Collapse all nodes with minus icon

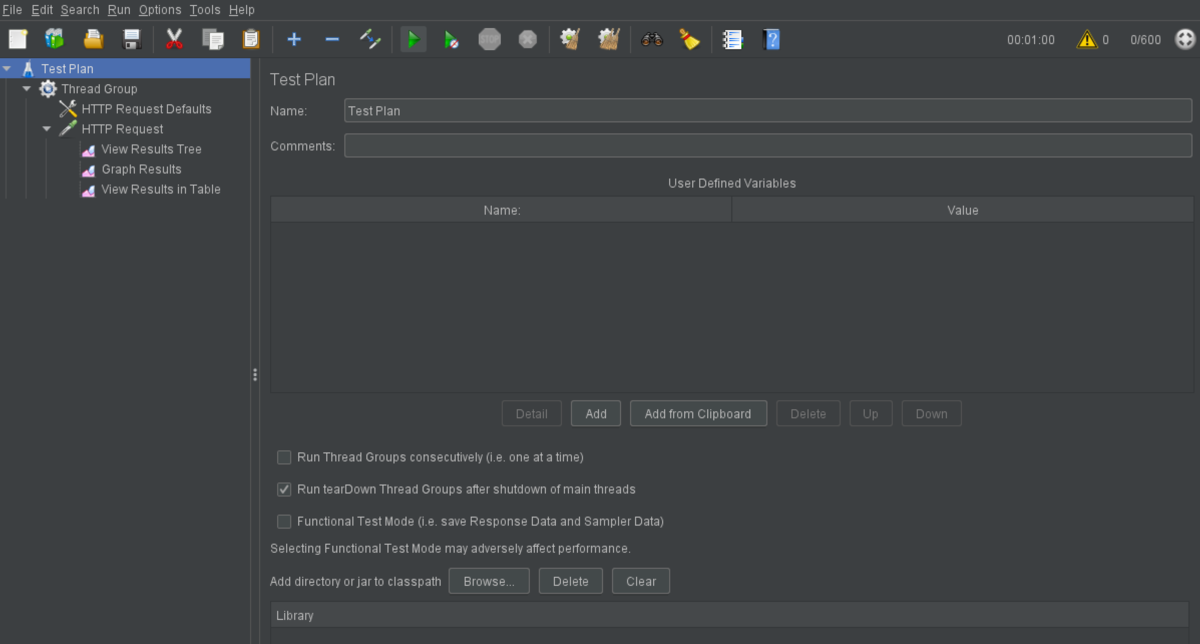coord(332,39)
